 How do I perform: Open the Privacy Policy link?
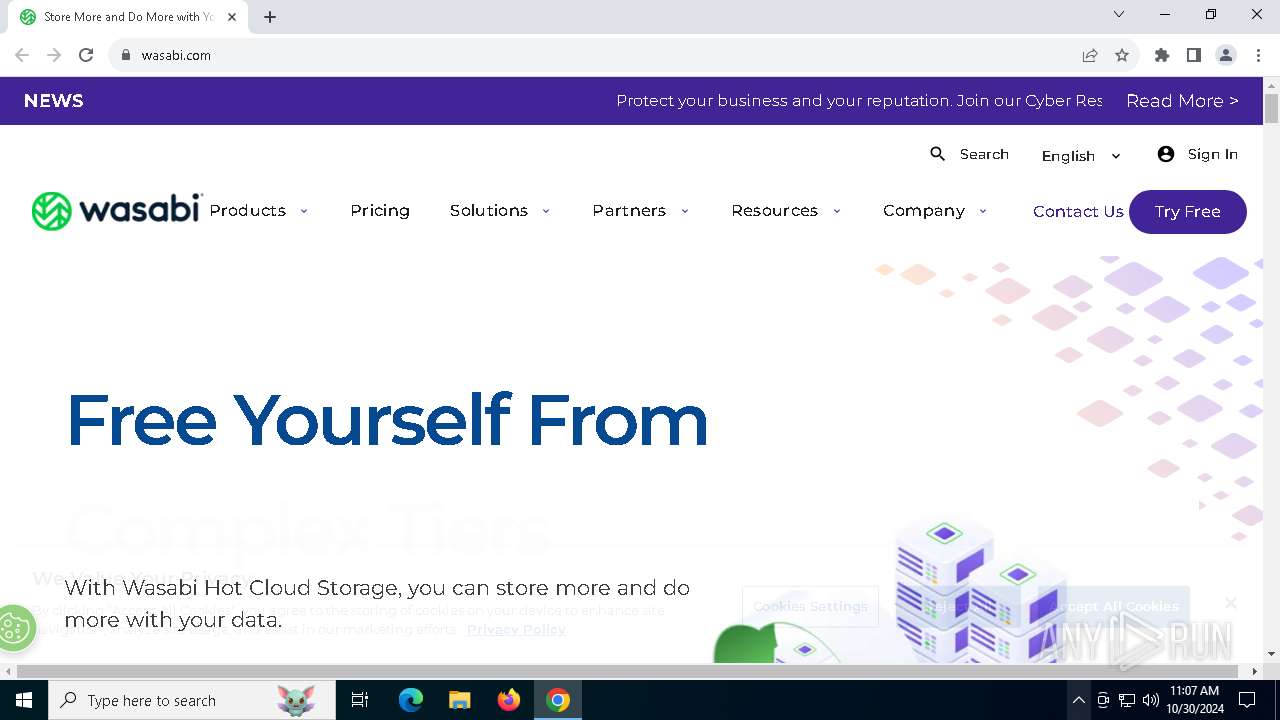(516, 629)
